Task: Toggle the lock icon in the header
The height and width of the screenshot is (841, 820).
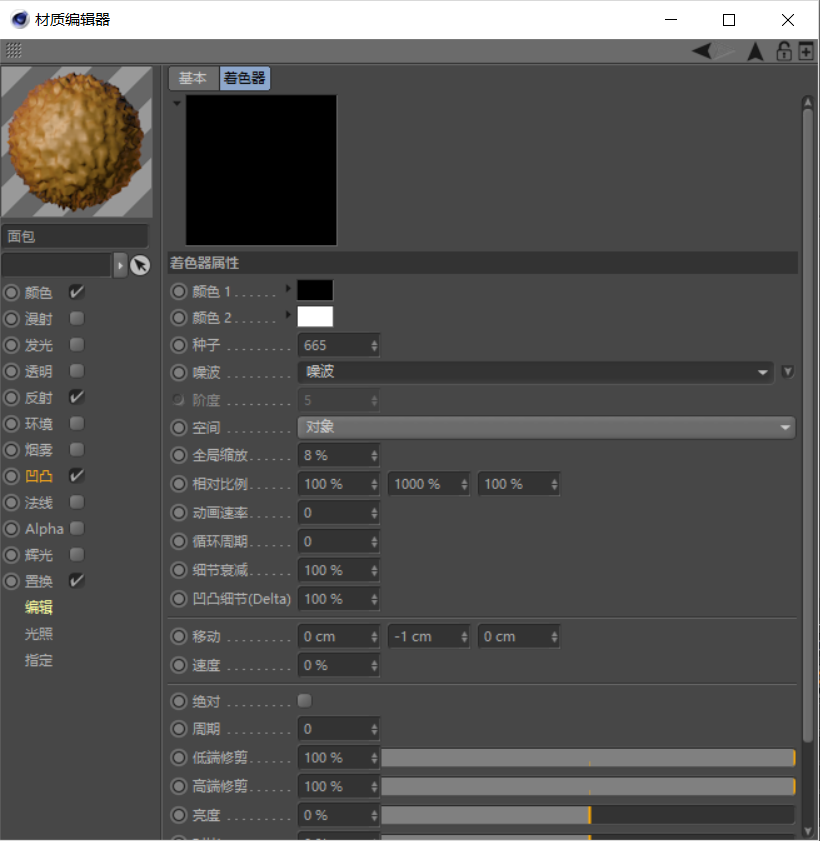Action: pyautogui.click(x=784, y=51)
